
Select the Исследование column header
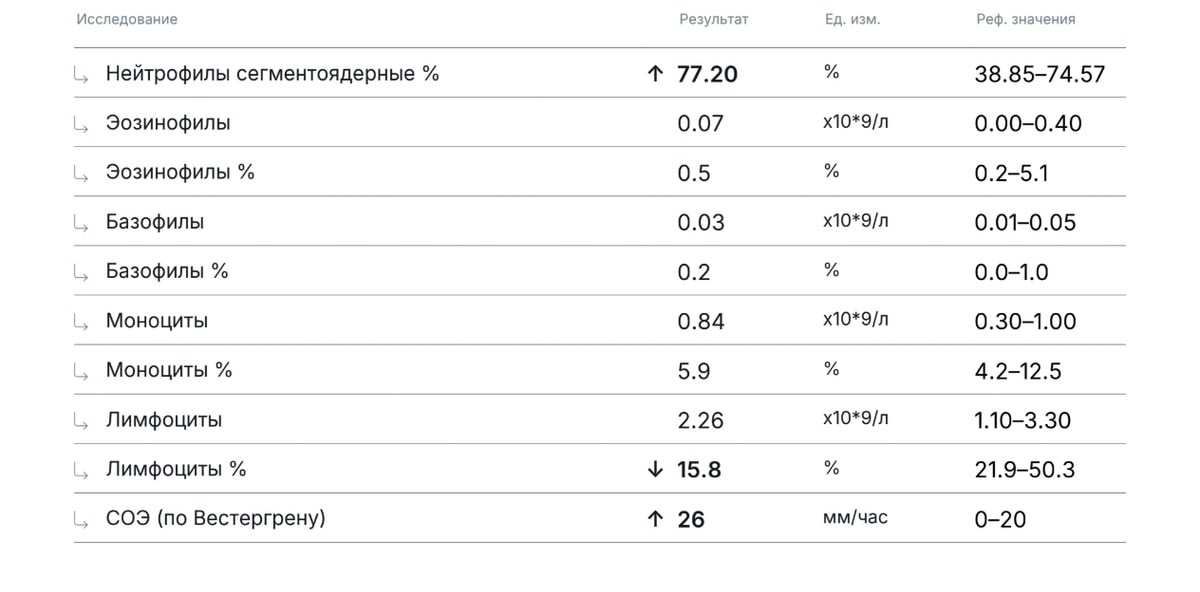[127, 20]
